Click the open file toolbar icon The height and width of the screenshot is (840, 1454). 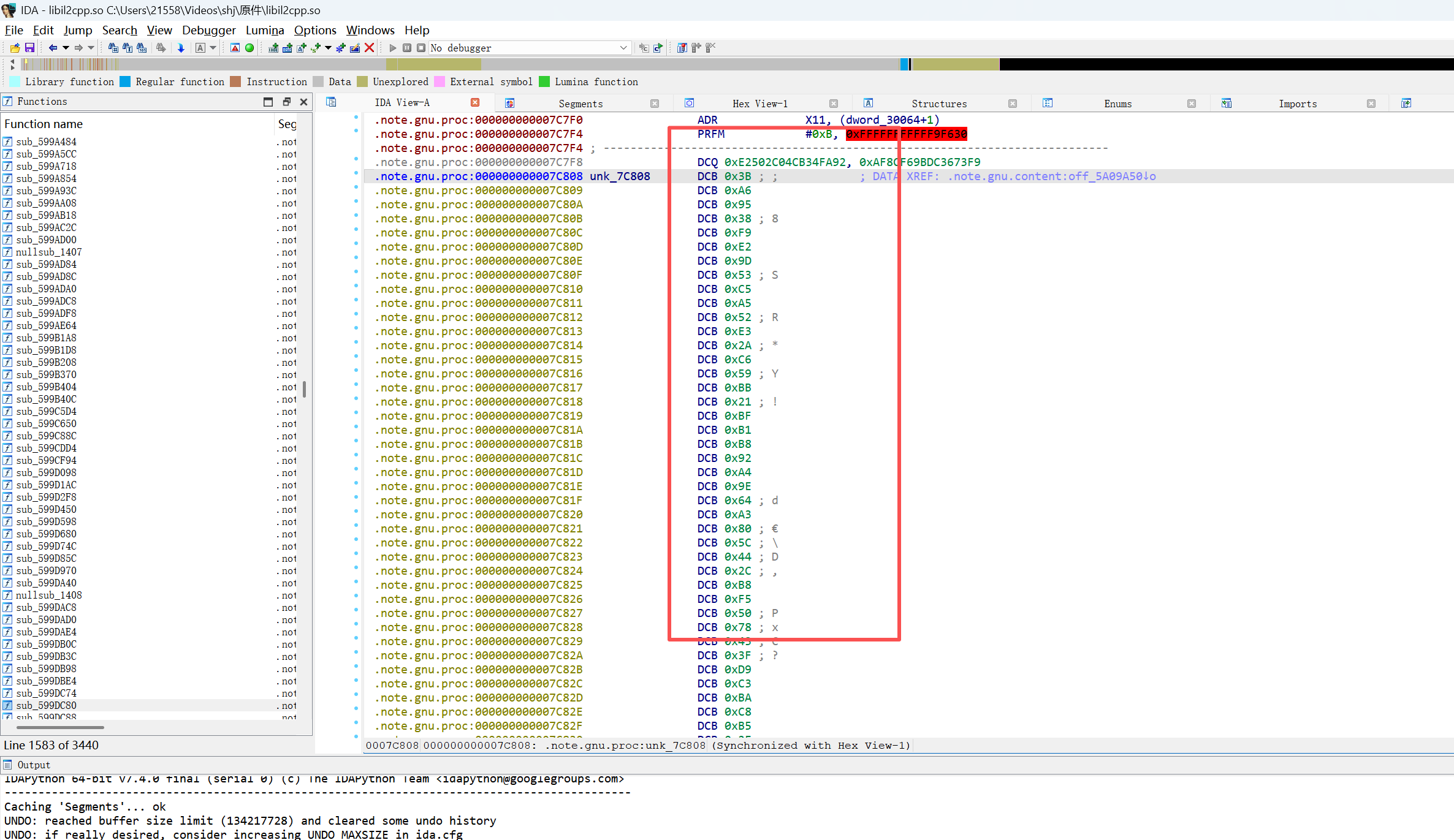[x=15, y=48]
